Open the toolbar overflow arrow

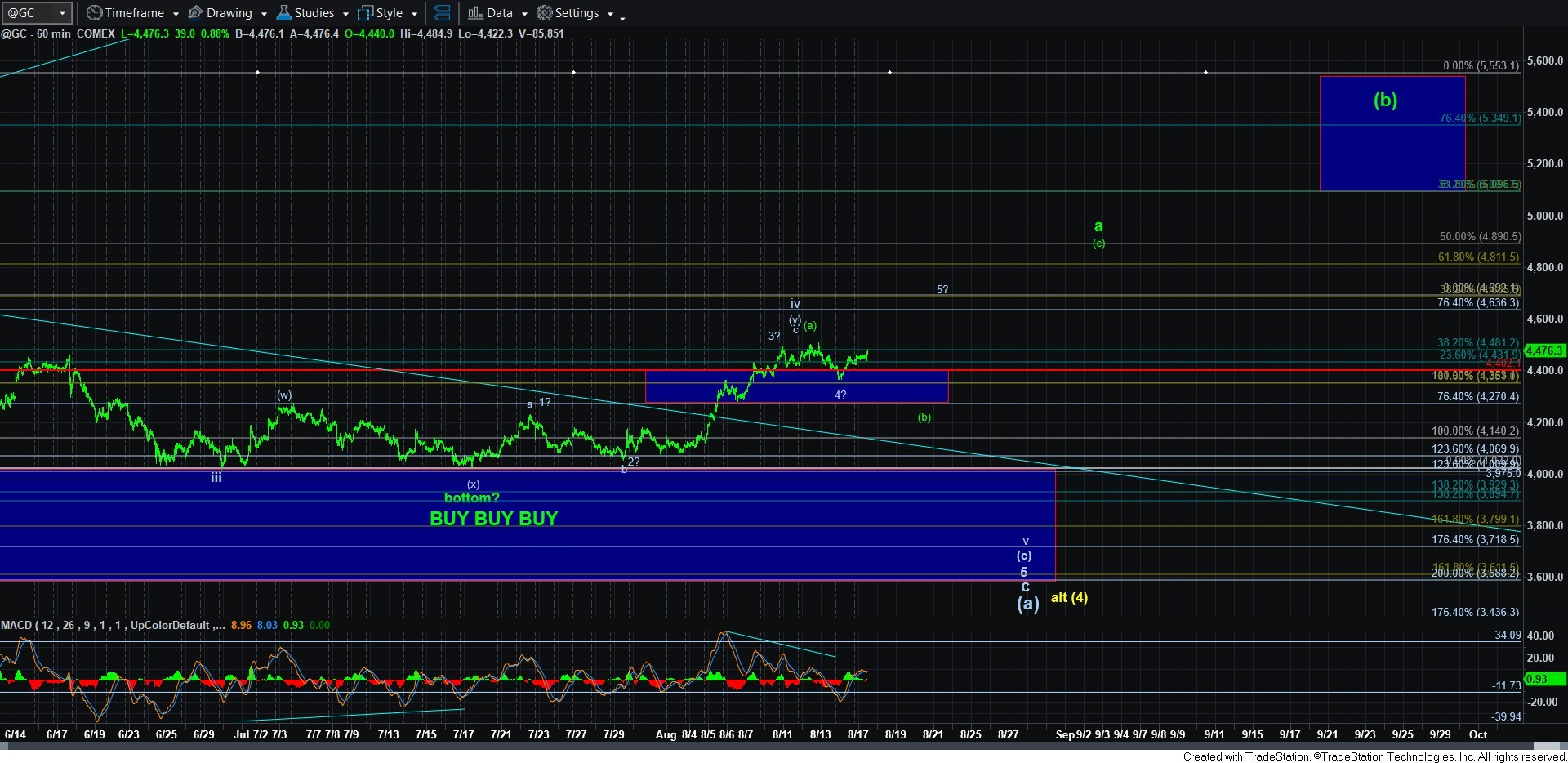click(622, 17)
